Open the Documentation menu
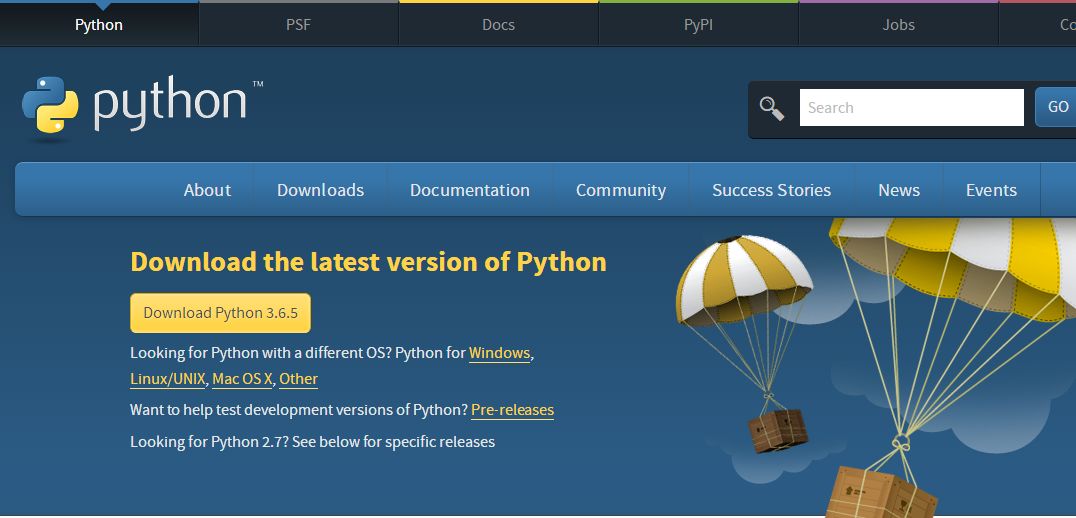Viewport: 1076px width, 518px height. [470, 190]
